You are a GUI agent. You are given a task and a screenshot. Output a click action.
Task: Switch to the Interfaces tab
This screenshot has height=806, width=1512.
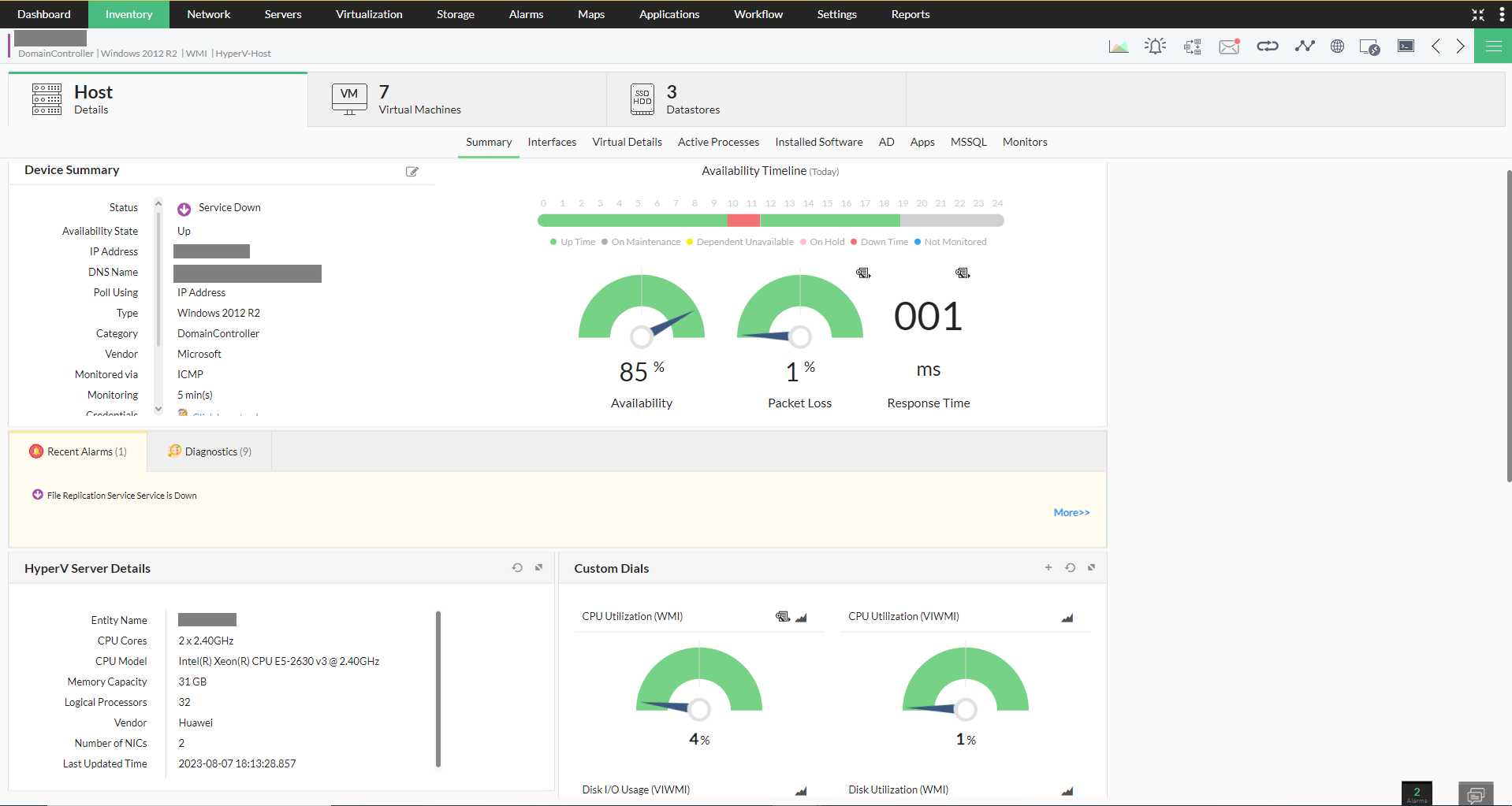(551, 142)
